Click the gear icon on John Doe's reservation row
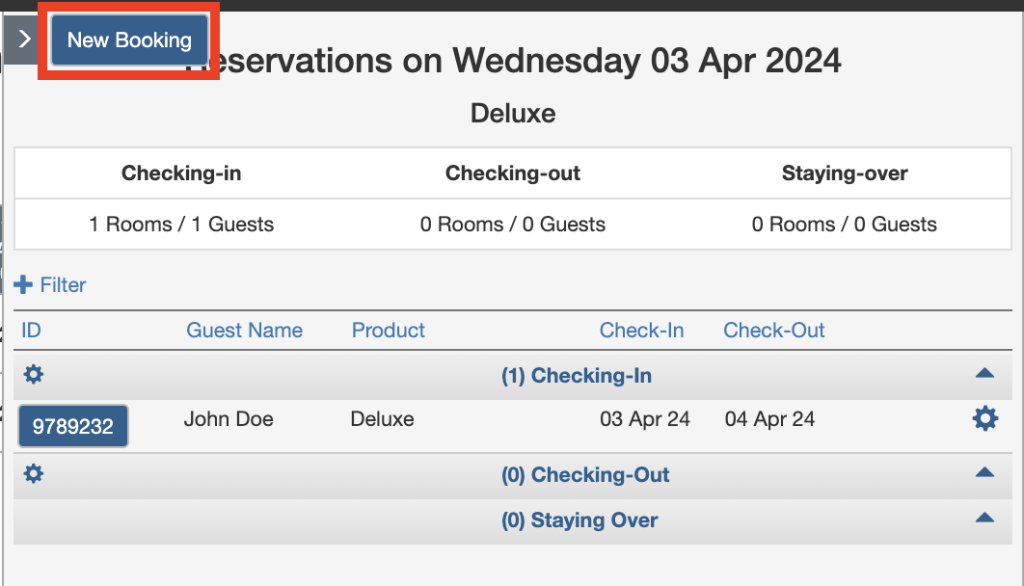Viewport: 1024px width, 586px height. click(985, 419)
